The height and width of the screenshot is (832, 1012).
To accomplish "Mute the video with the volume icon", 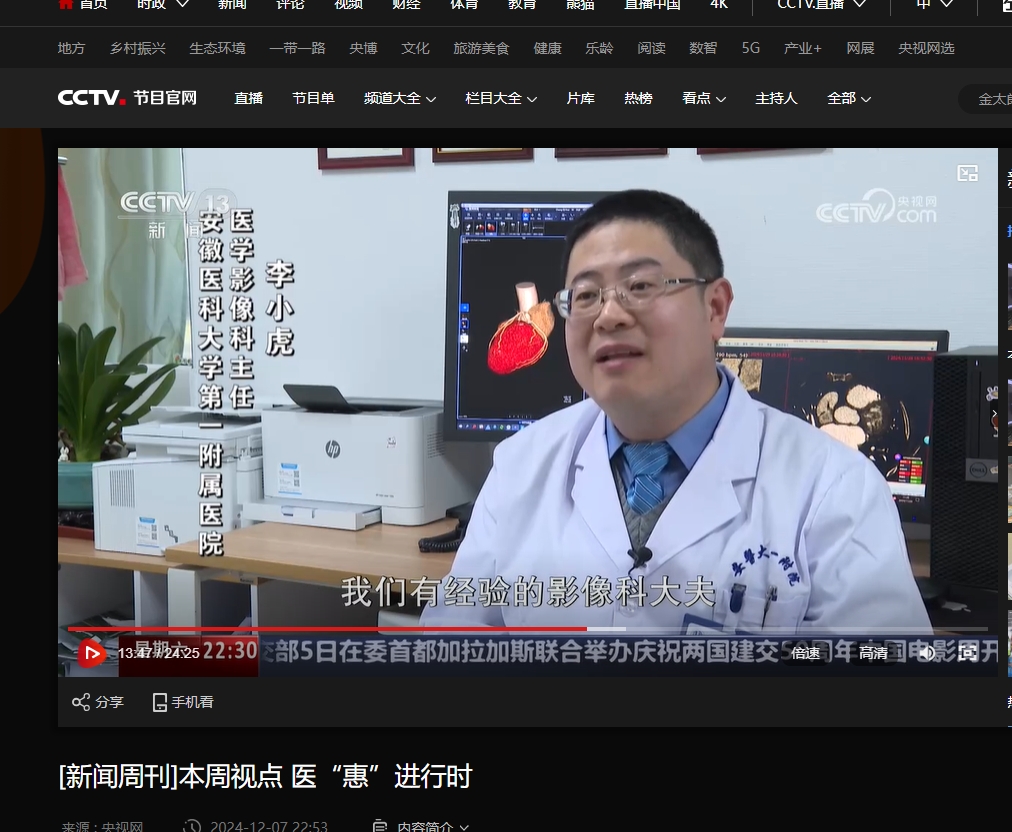I will pos(927,653).
